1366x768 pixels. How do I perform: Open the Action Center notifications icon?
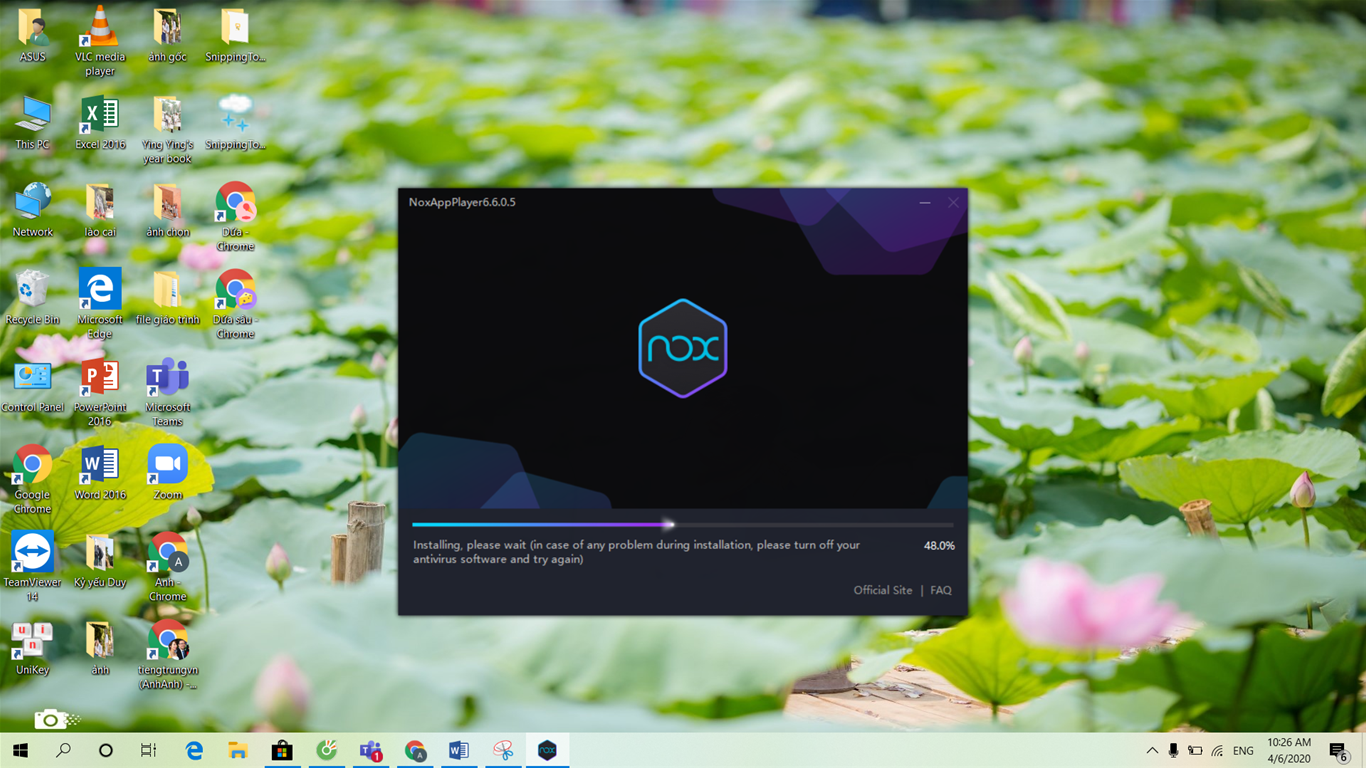1338,750
